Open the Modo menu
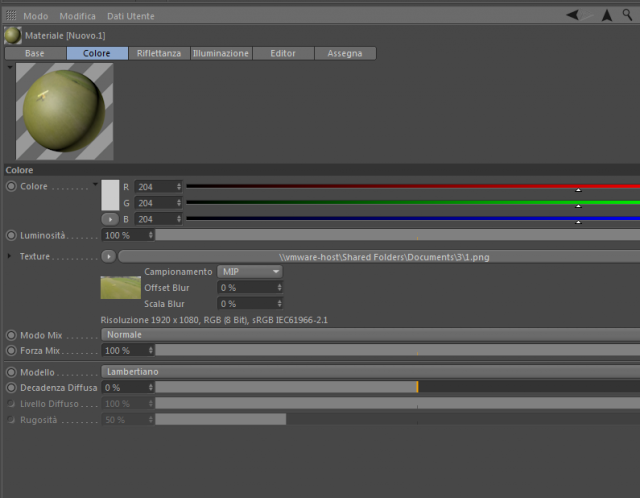 (x=36, y=16)
